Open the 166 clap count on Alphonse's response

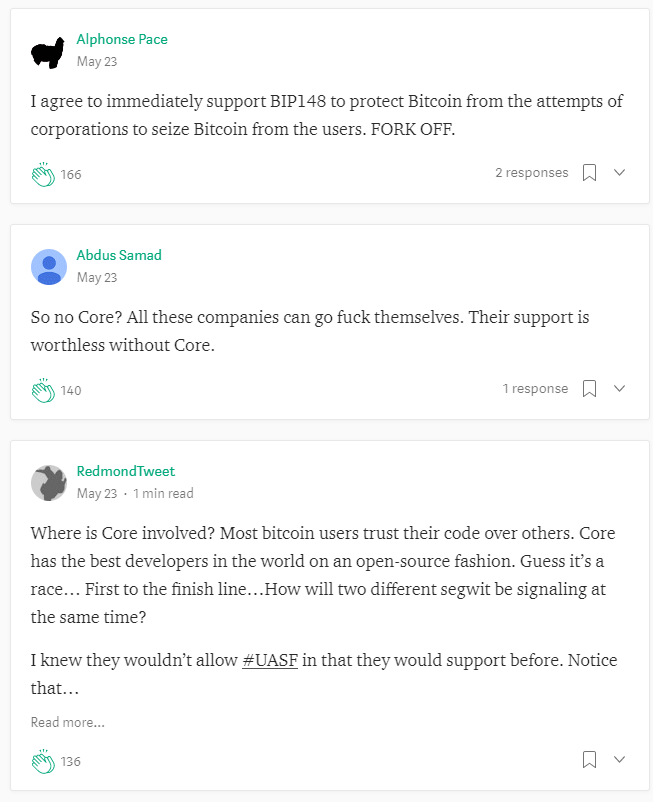click(71, 174)
